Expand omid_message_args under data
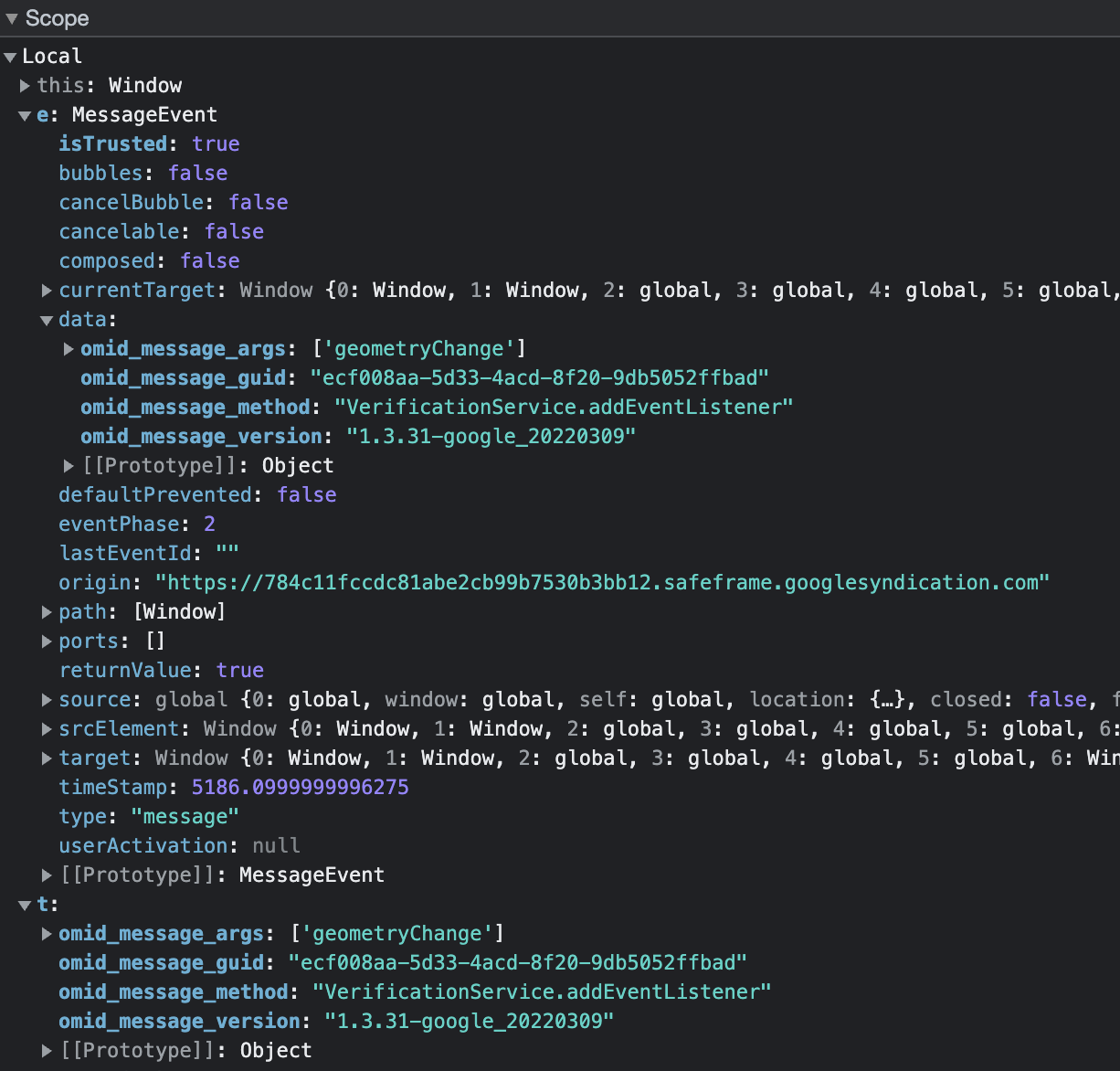This screenshot has height=1071, width=1120. (x=69, y=348)
